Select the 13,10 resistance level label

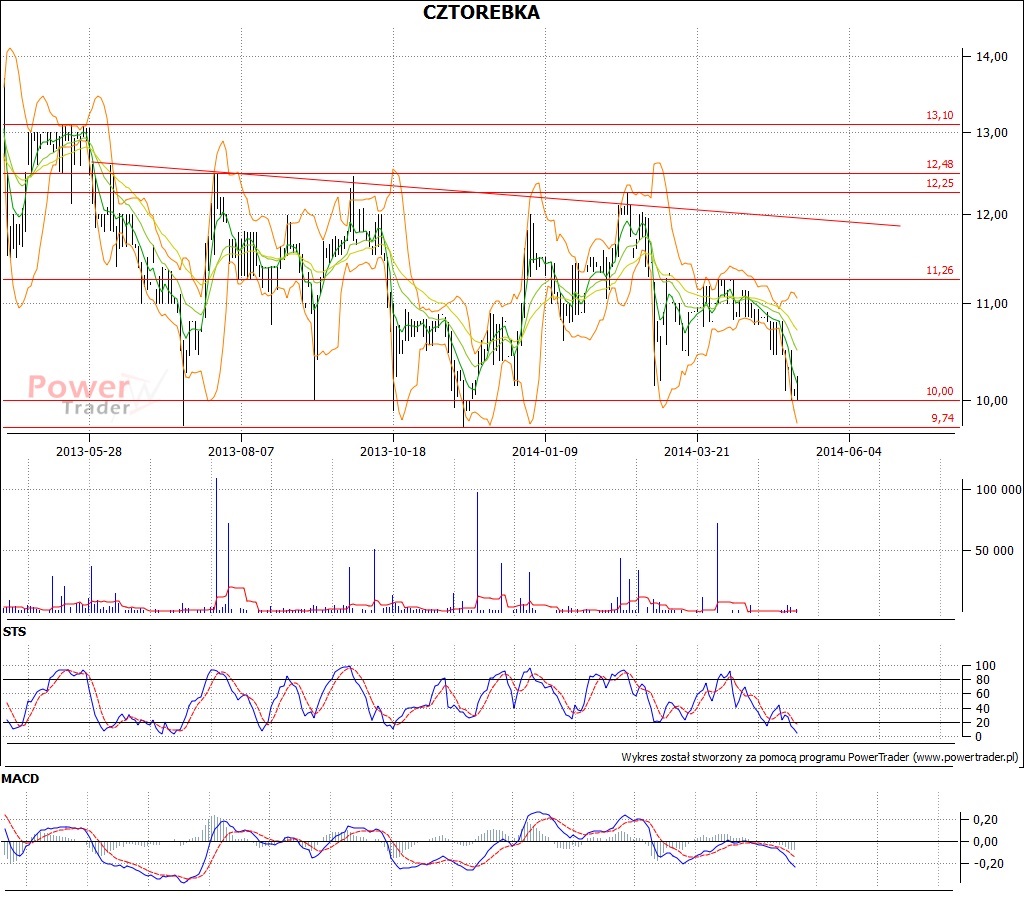pyautogui.click(x=939, y=115)
